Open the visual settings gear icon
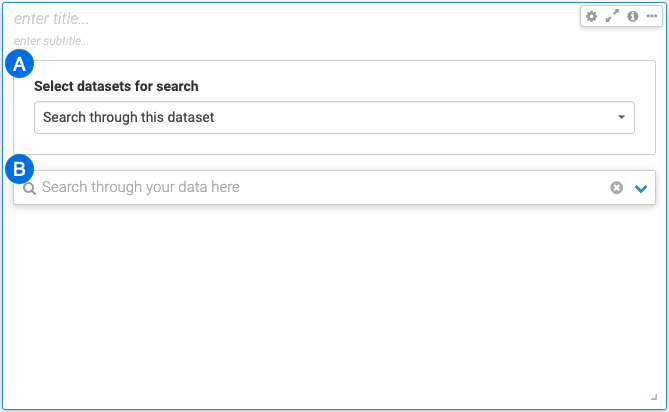Image resolution: width=669 pixels, height=412 pixels. click(592, 17)
